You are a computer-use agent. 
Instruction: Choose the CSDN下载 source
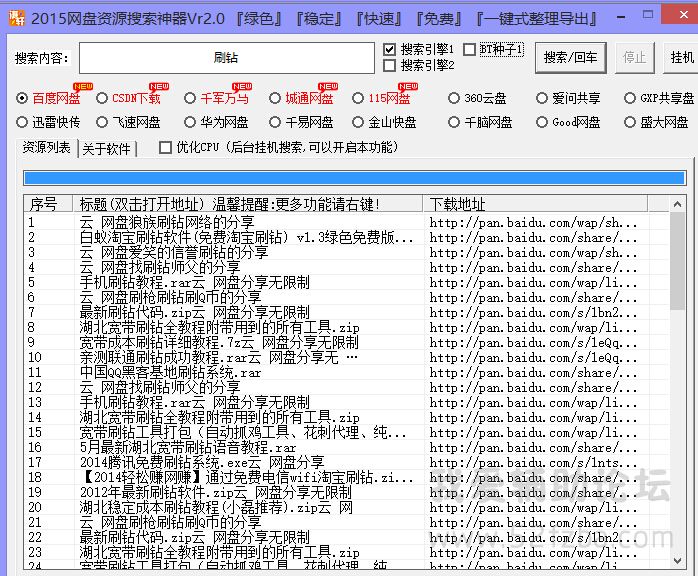pos(102,98)
